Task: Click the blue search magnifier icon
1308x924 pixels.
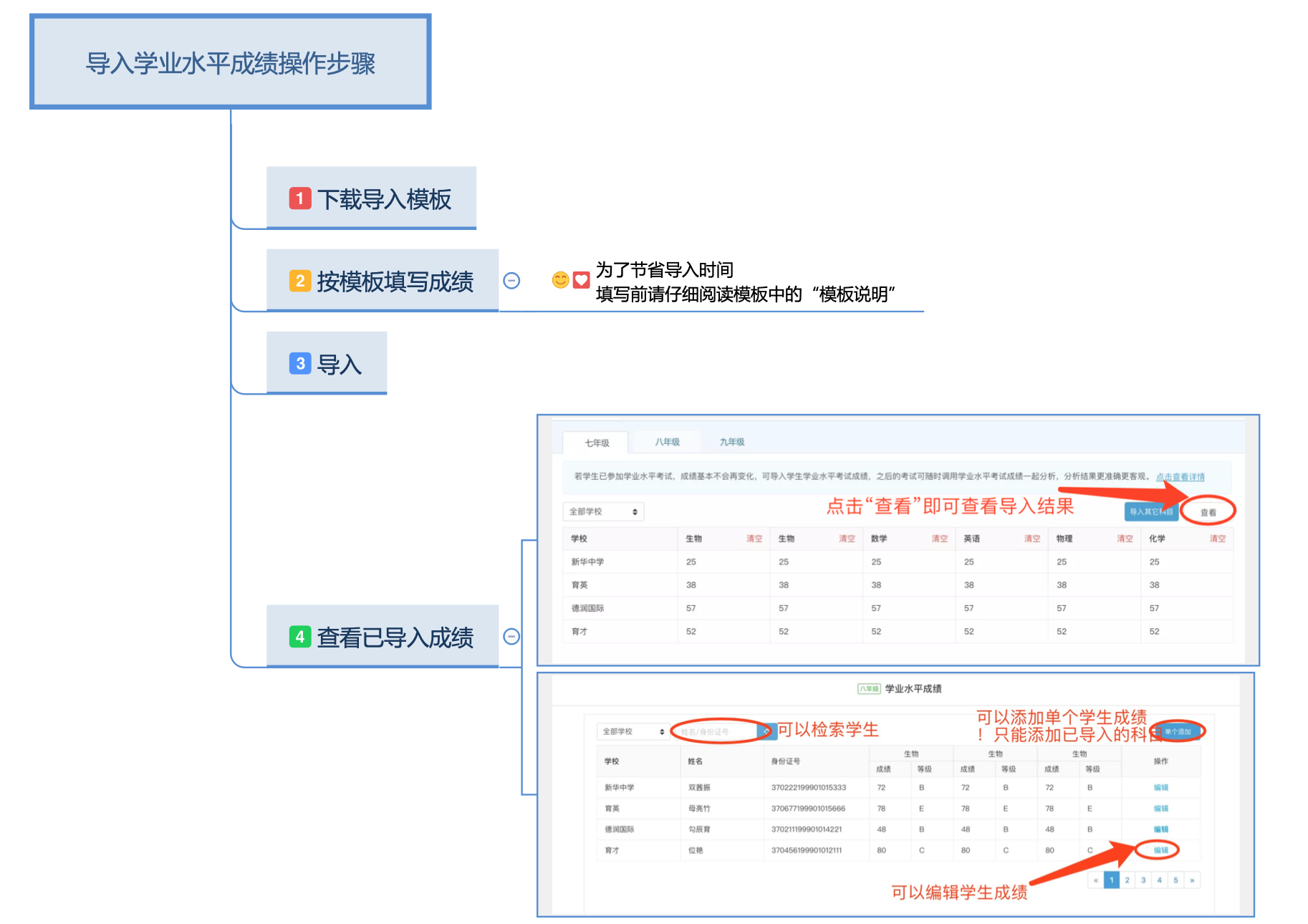Action: [765, 731]
